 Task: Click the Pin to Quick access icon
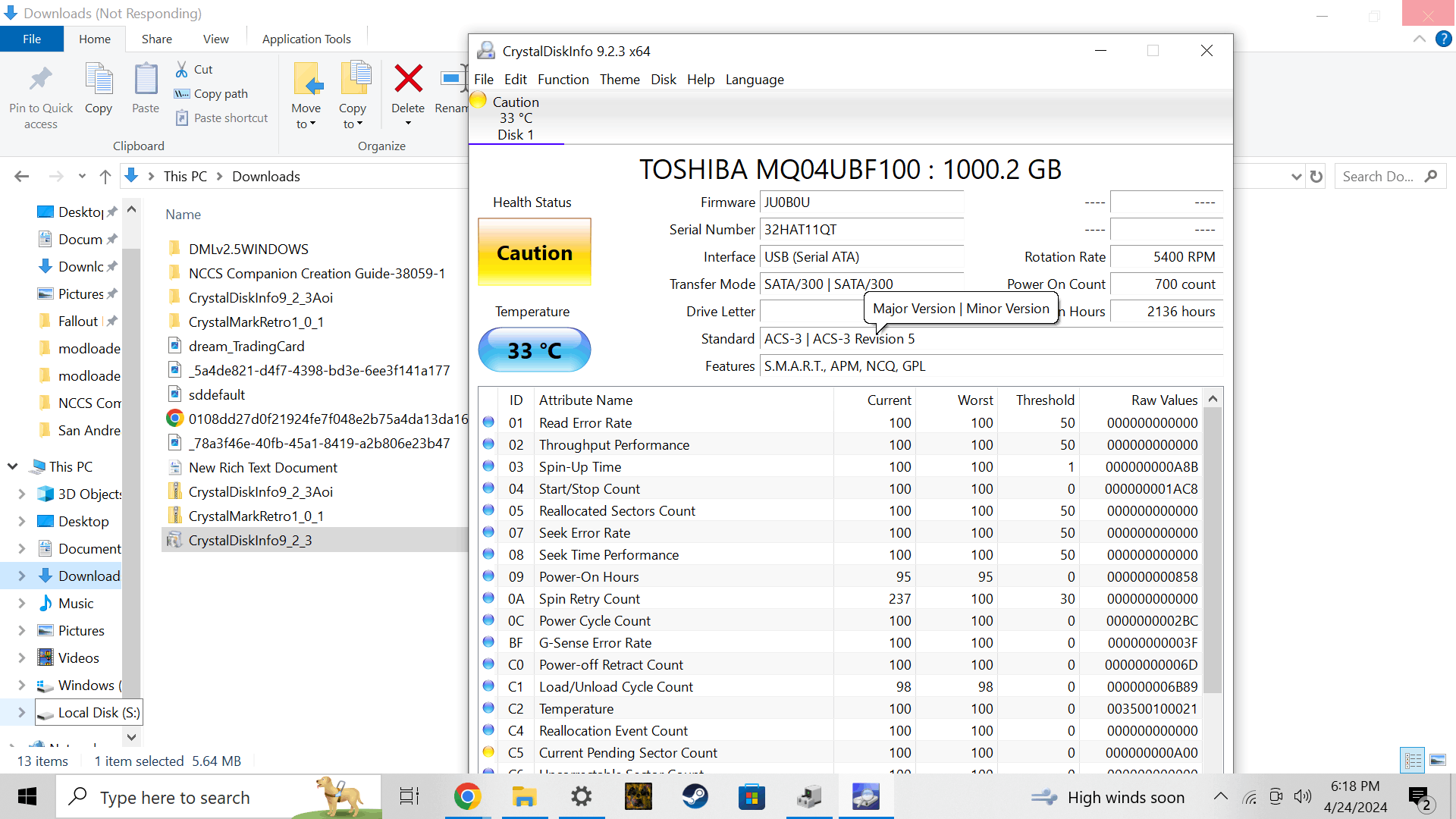[41, 79]
